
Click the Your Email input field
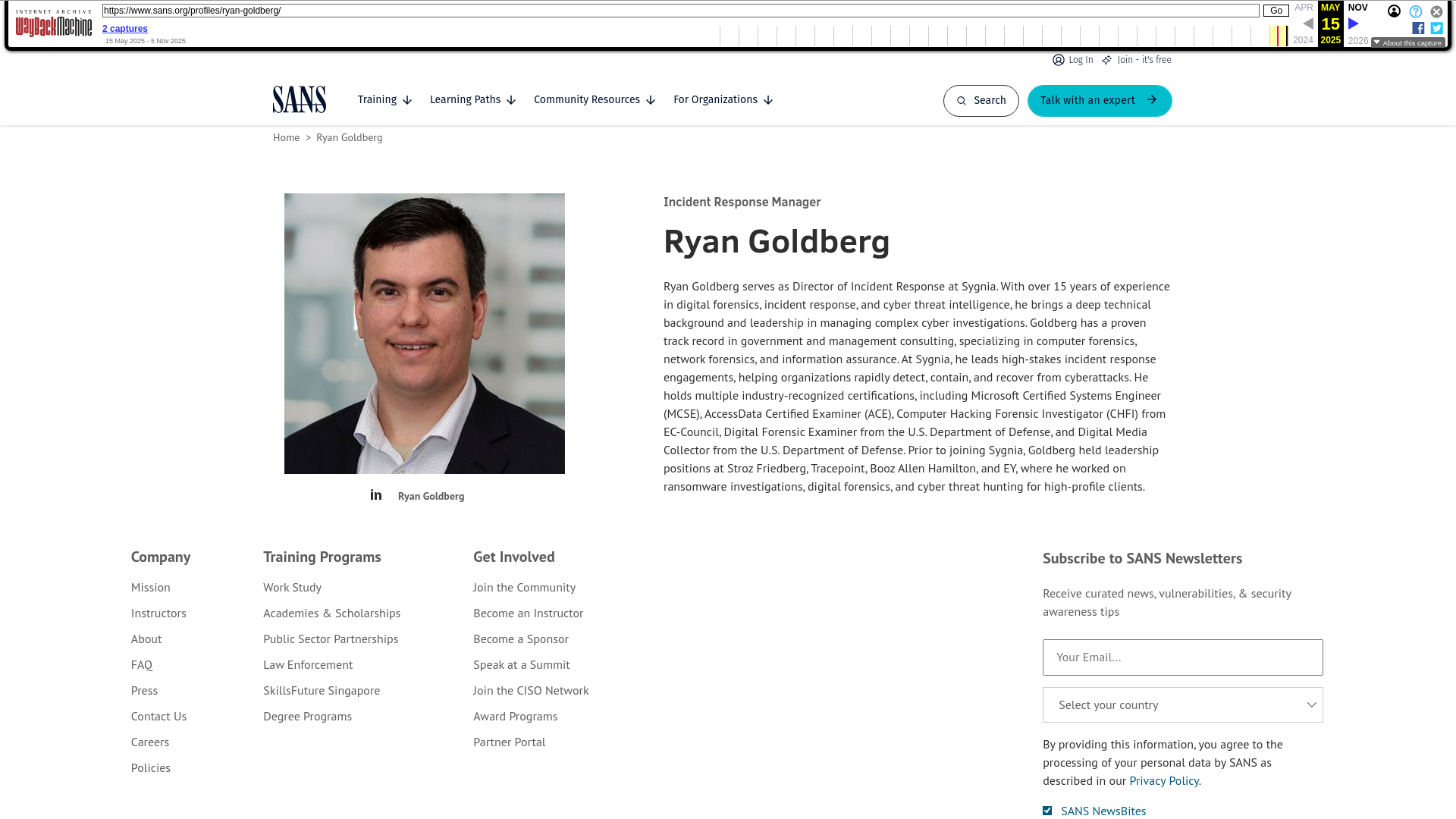click(x=1182, y=657)
